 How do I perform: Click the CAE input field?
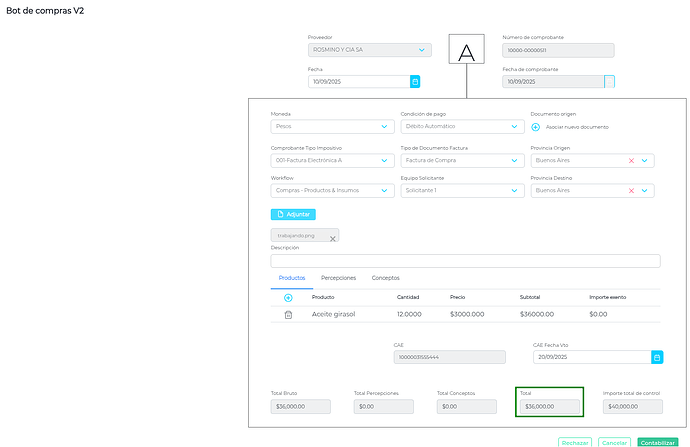pos(449,357)
